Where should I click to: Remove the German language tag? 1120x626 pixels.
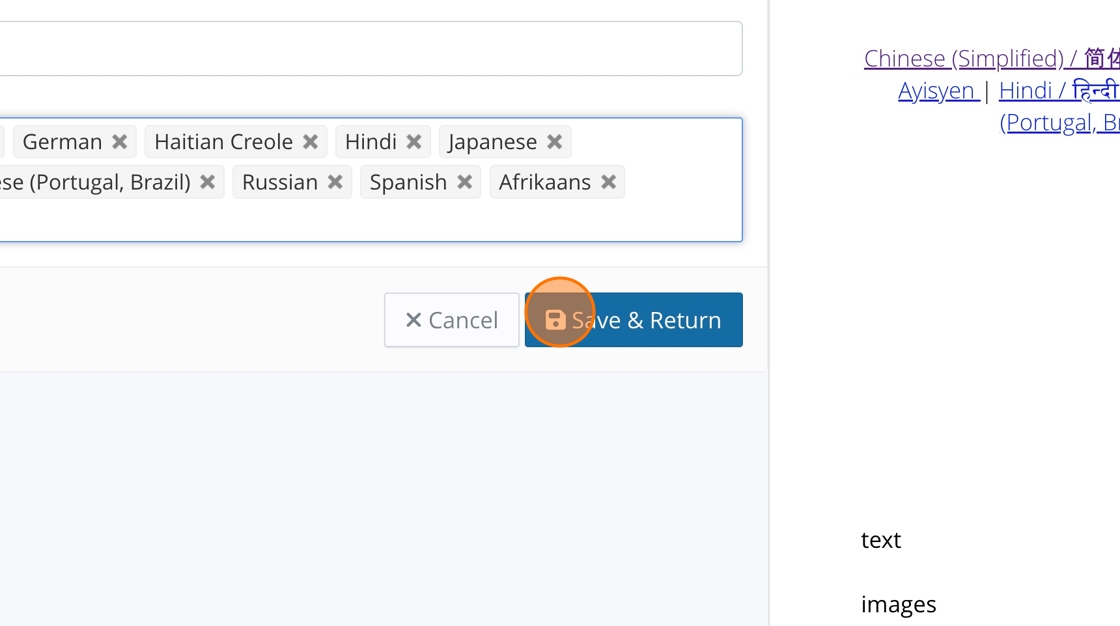click(x=119, y=142)
